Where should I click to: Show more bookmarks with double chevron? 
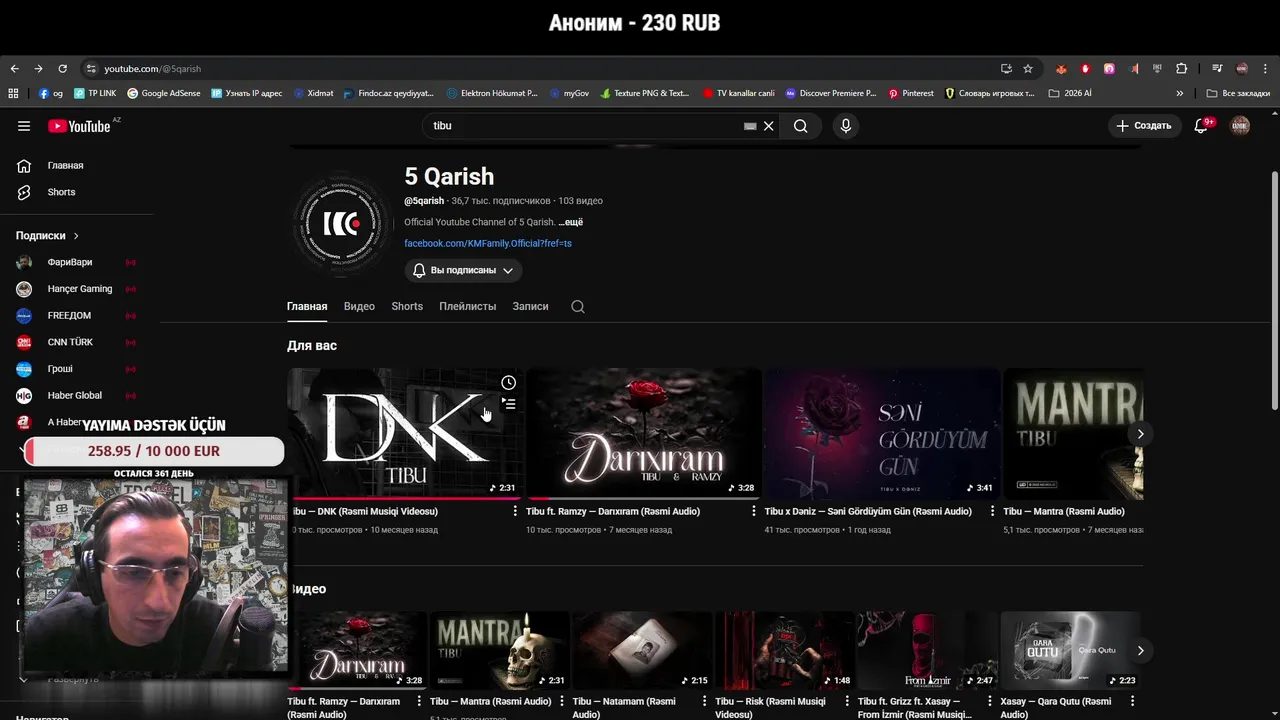(x=1180, y=93)
